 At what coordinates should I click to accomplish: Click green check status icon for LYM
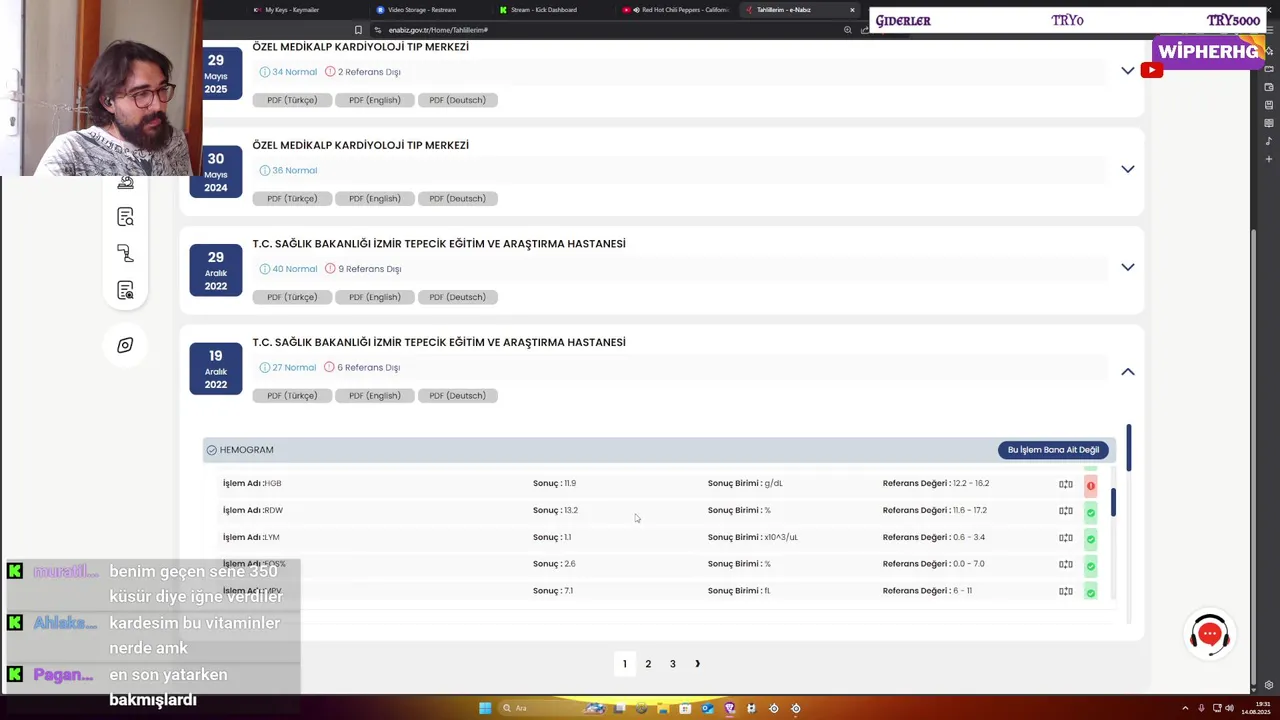(1091, 539)
